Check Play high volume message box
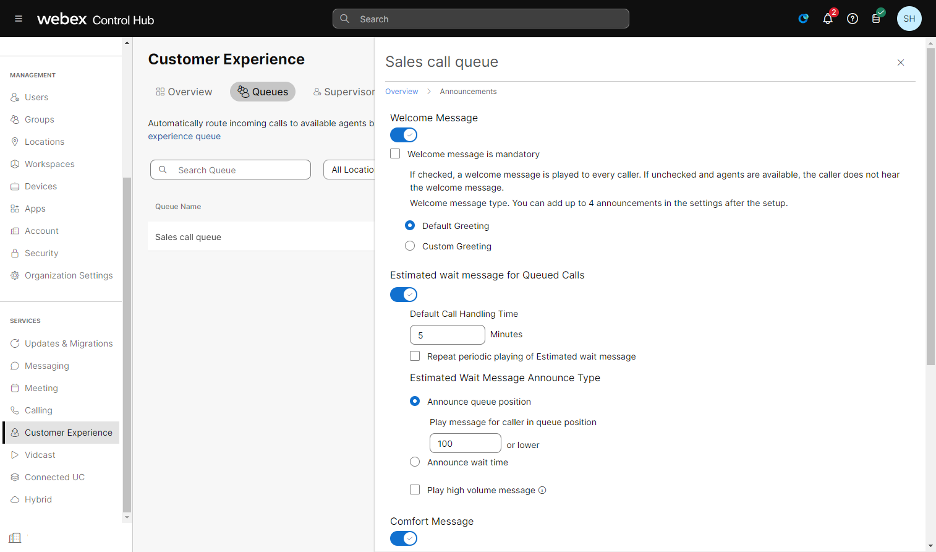The height and width of the screenshot is (552, 936). [x=415, y=490]
